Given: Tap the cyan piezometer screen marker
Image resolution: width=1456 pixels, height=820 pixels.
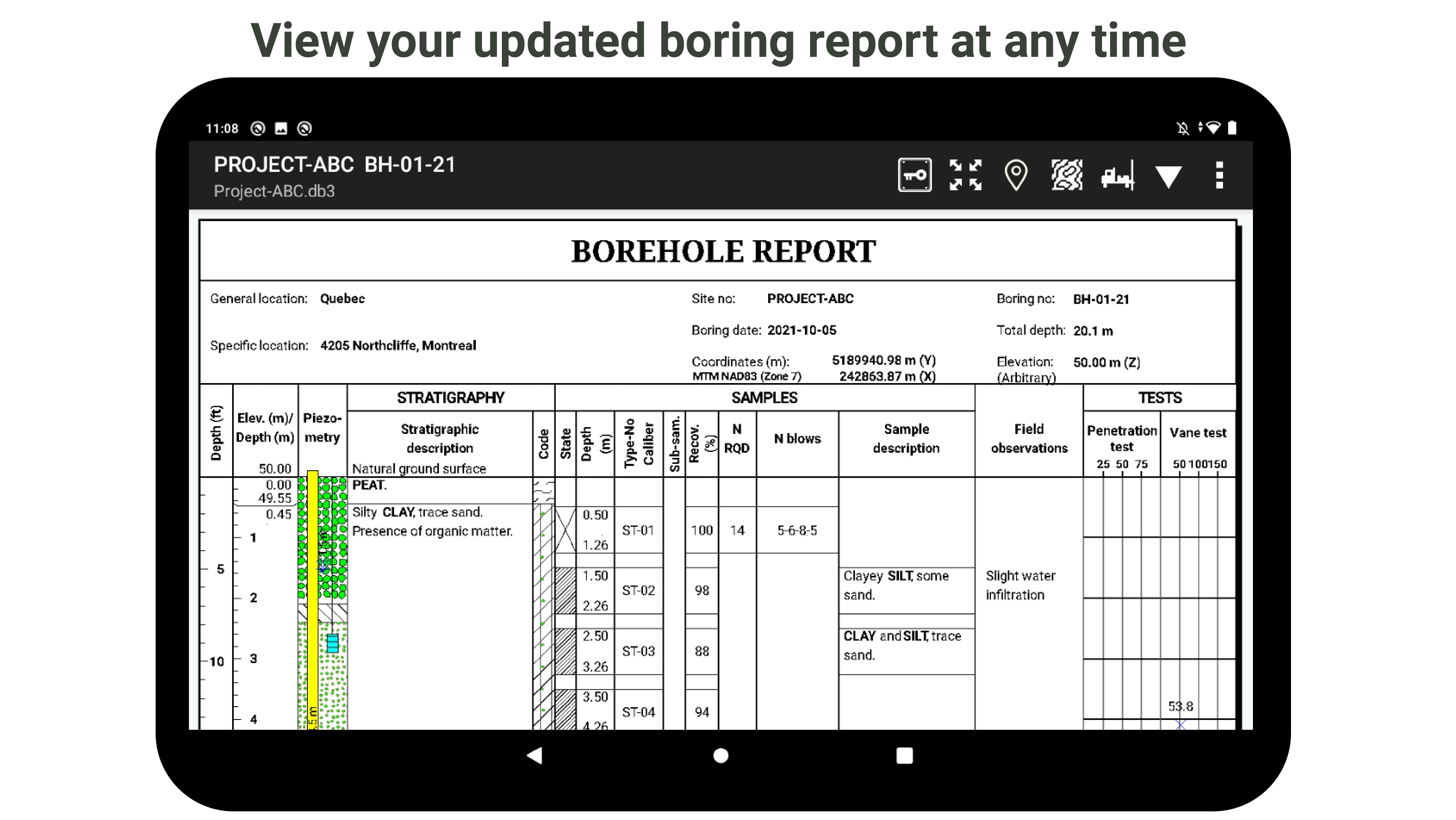Looking at the screenshot, I should [332, 643].
